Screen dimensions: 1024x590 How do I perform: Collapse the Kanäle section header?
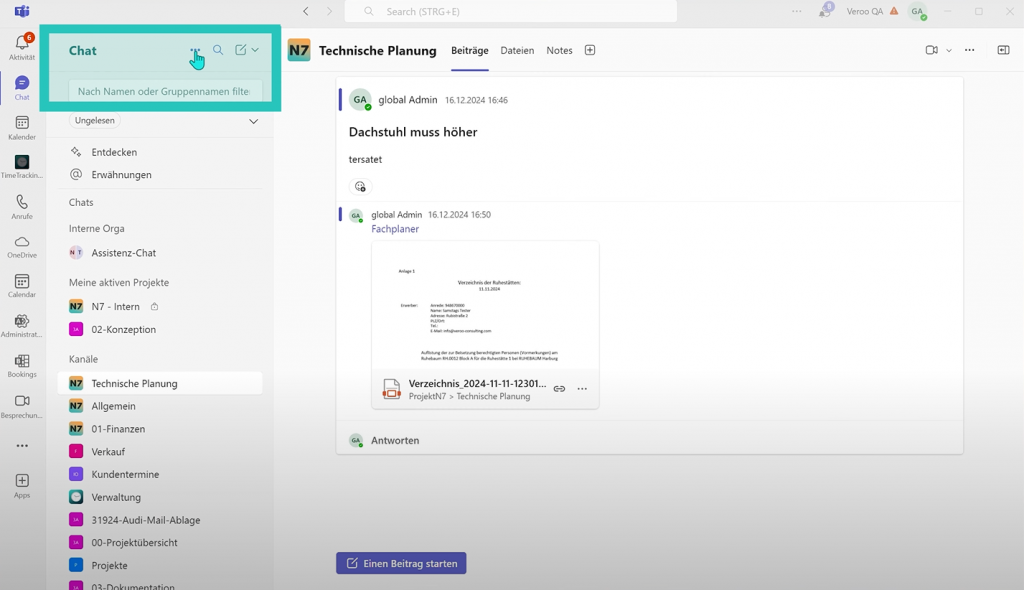(83, 359)
